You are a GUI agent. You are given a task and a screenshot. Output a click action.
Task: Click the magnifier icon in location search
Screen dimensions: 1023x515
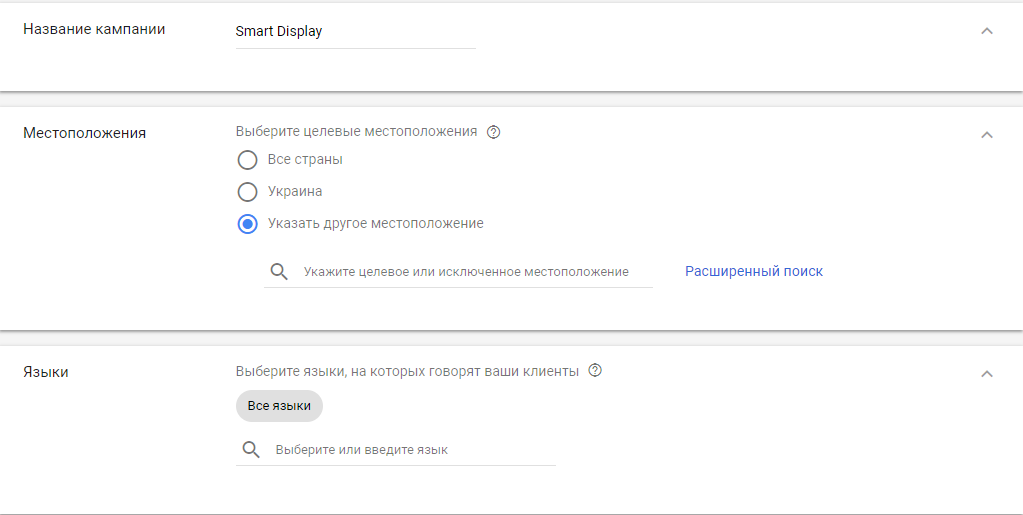pos(280,271)
